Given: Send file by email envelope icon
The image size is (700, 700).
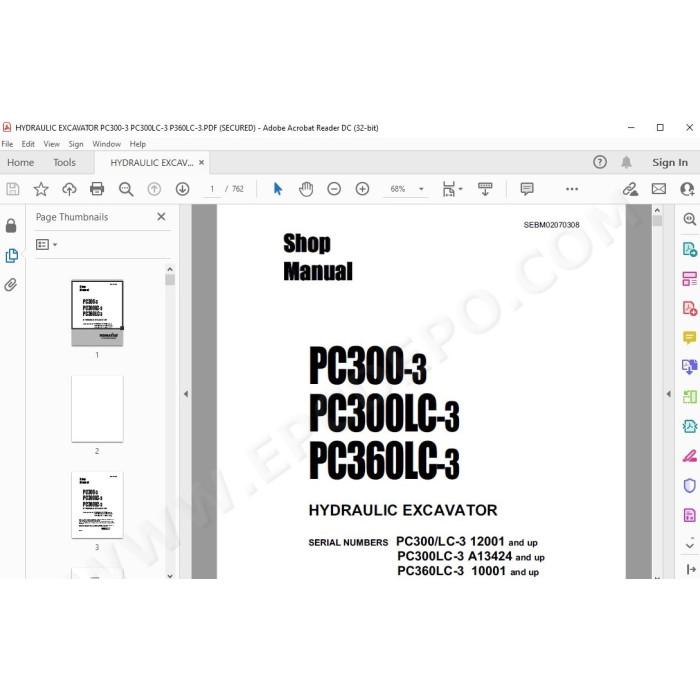Looking at the screenshot, I should [x=658, y=189].
